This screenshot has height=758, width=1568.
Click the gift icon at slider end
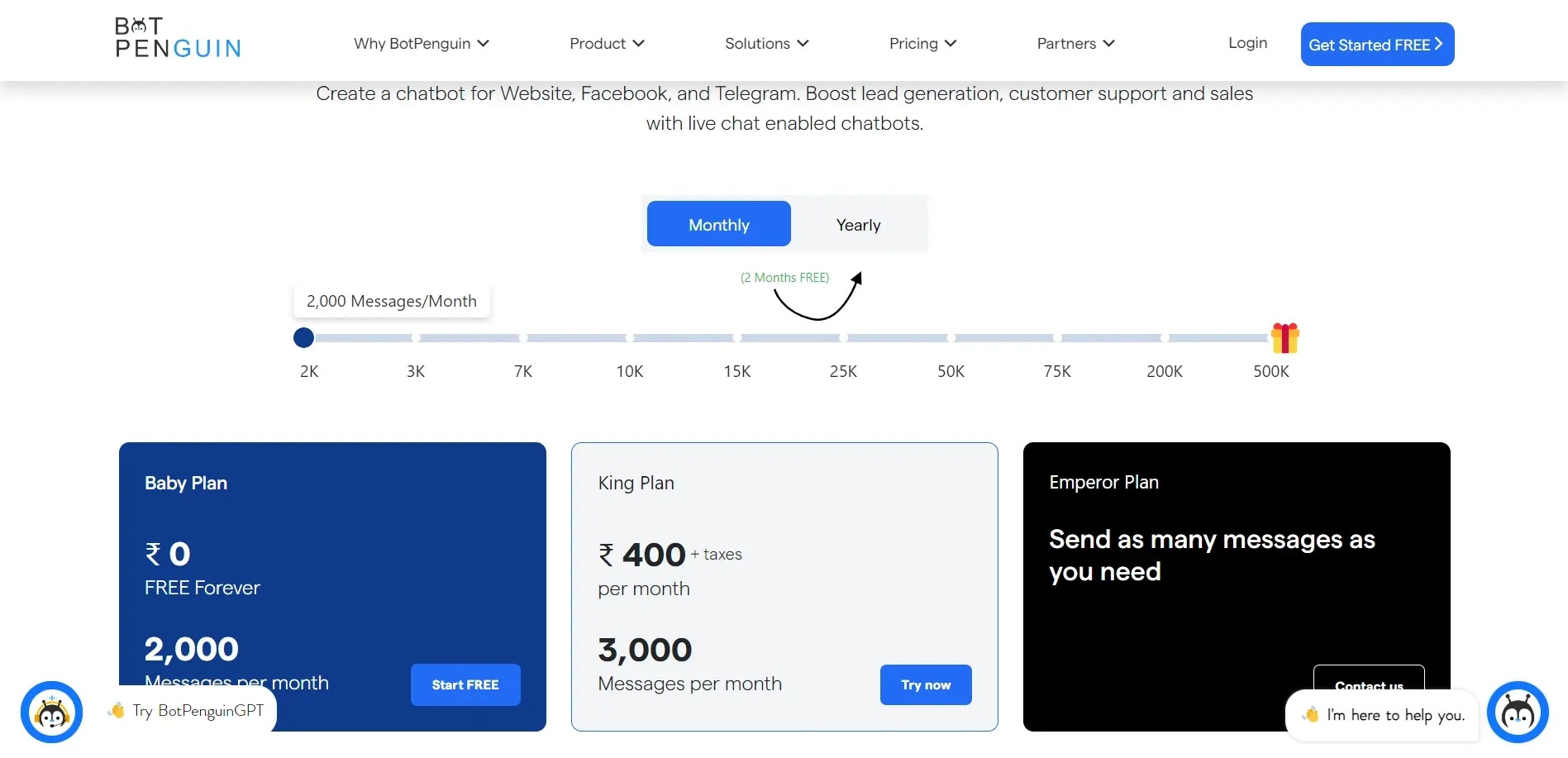[x=1285, y=337]
